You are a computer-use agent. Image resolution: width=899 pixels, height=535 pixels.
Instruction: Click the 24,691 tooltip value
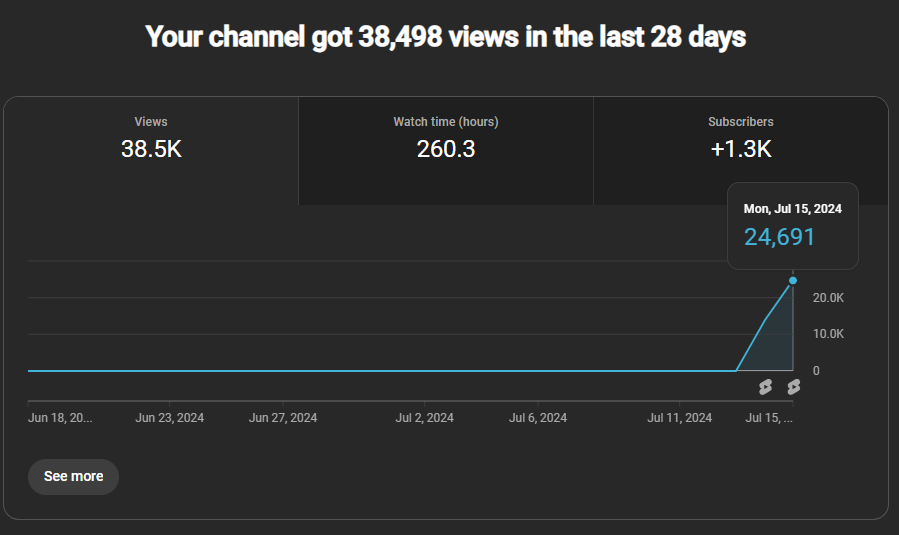[x=779, y=237]
